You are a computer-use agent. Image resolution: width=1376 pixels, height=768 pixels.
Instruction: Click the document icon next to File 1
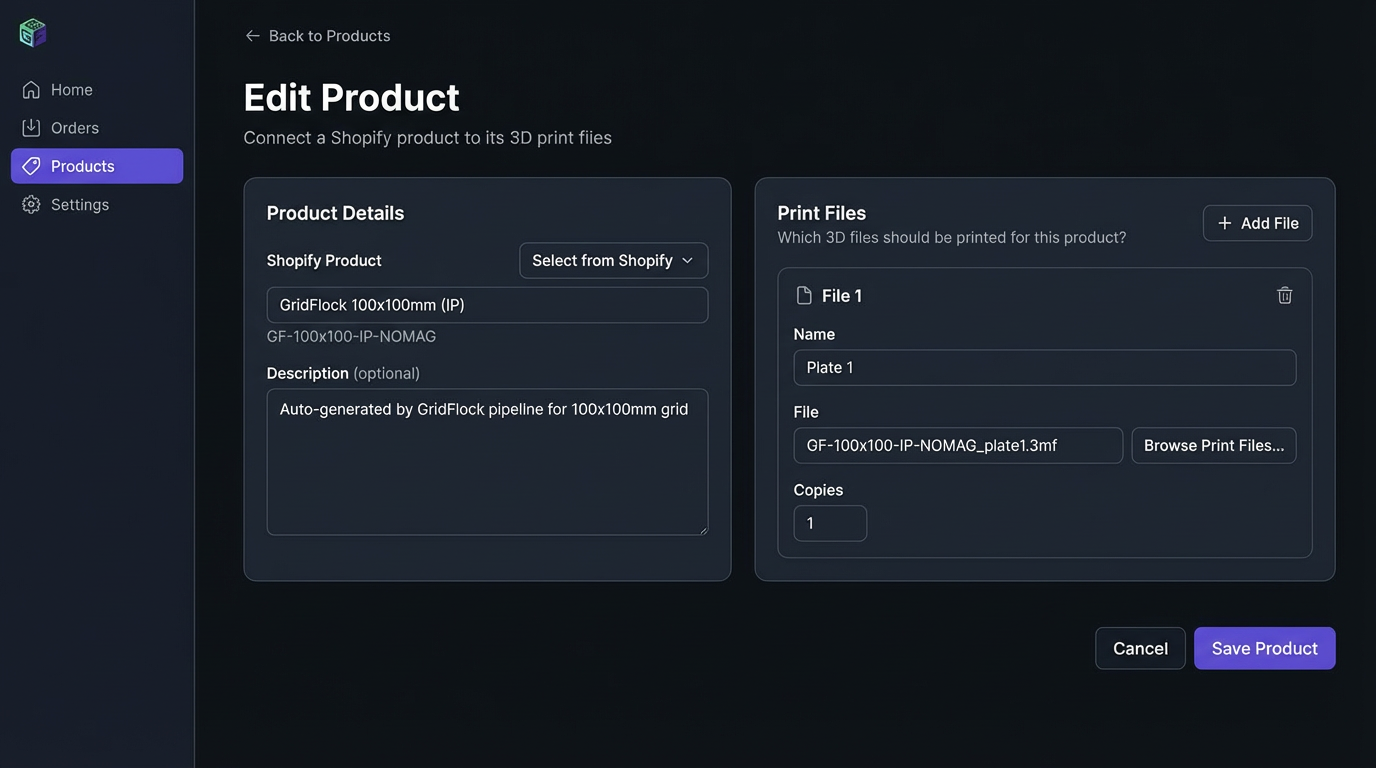[x=802, y=294]
